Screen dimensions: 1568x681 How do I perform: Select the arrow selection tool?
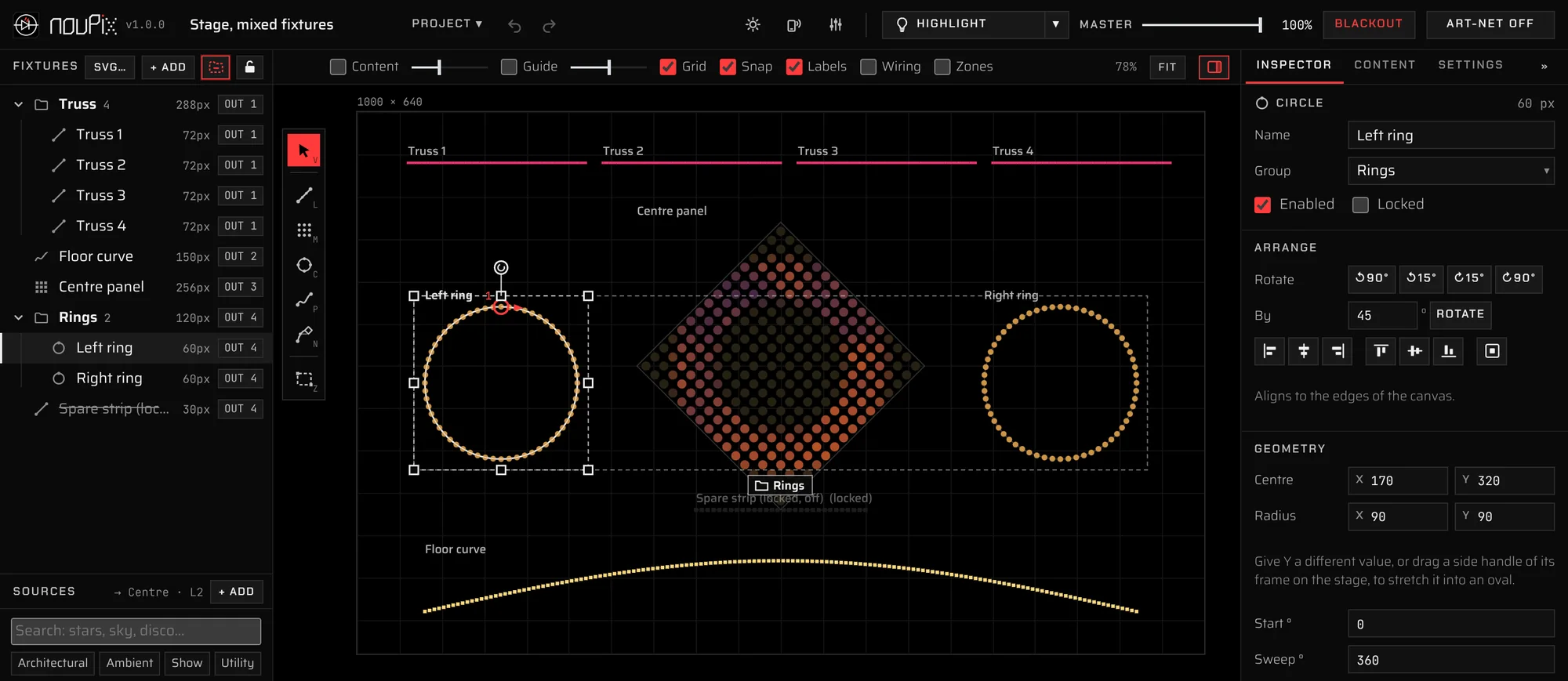pyautogui.click(x=303, y=150)
